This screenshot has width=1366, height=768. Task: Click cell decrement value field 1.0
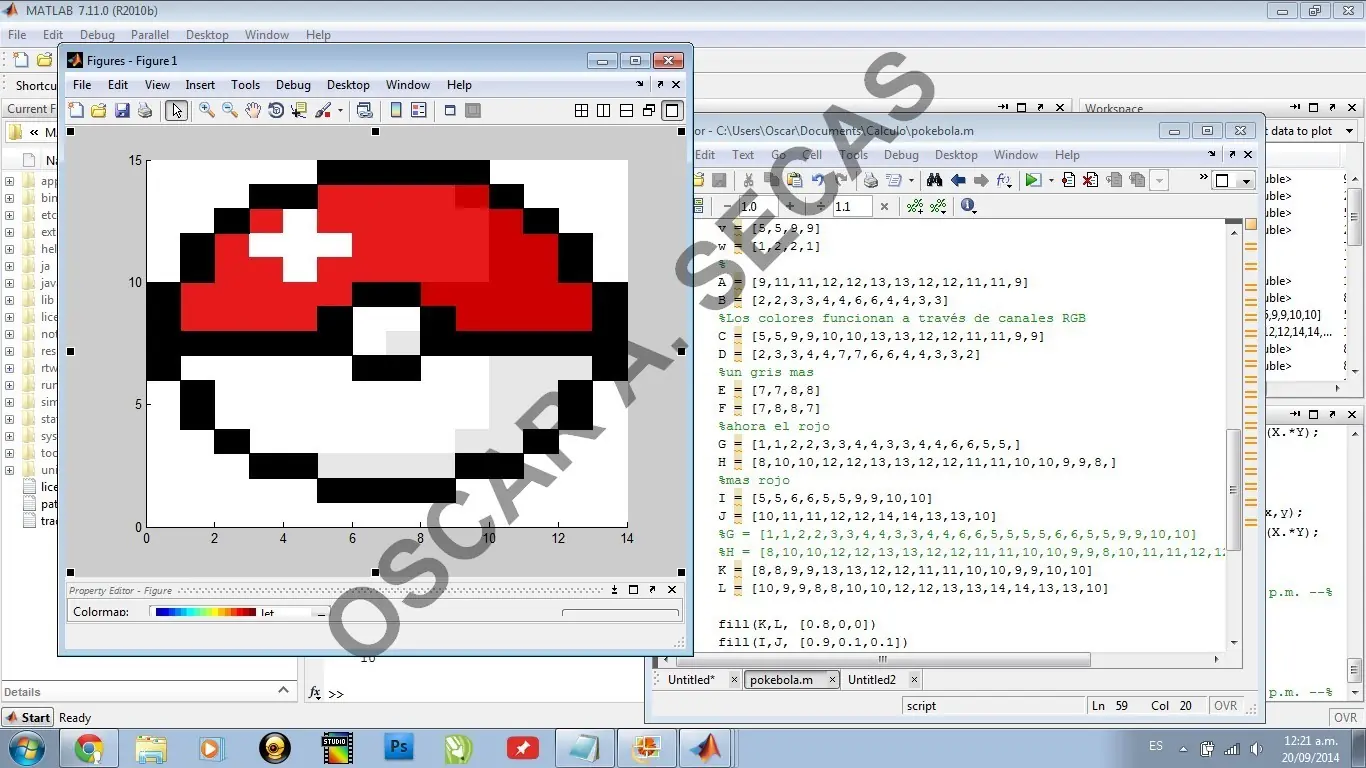[x=758, y=206]
